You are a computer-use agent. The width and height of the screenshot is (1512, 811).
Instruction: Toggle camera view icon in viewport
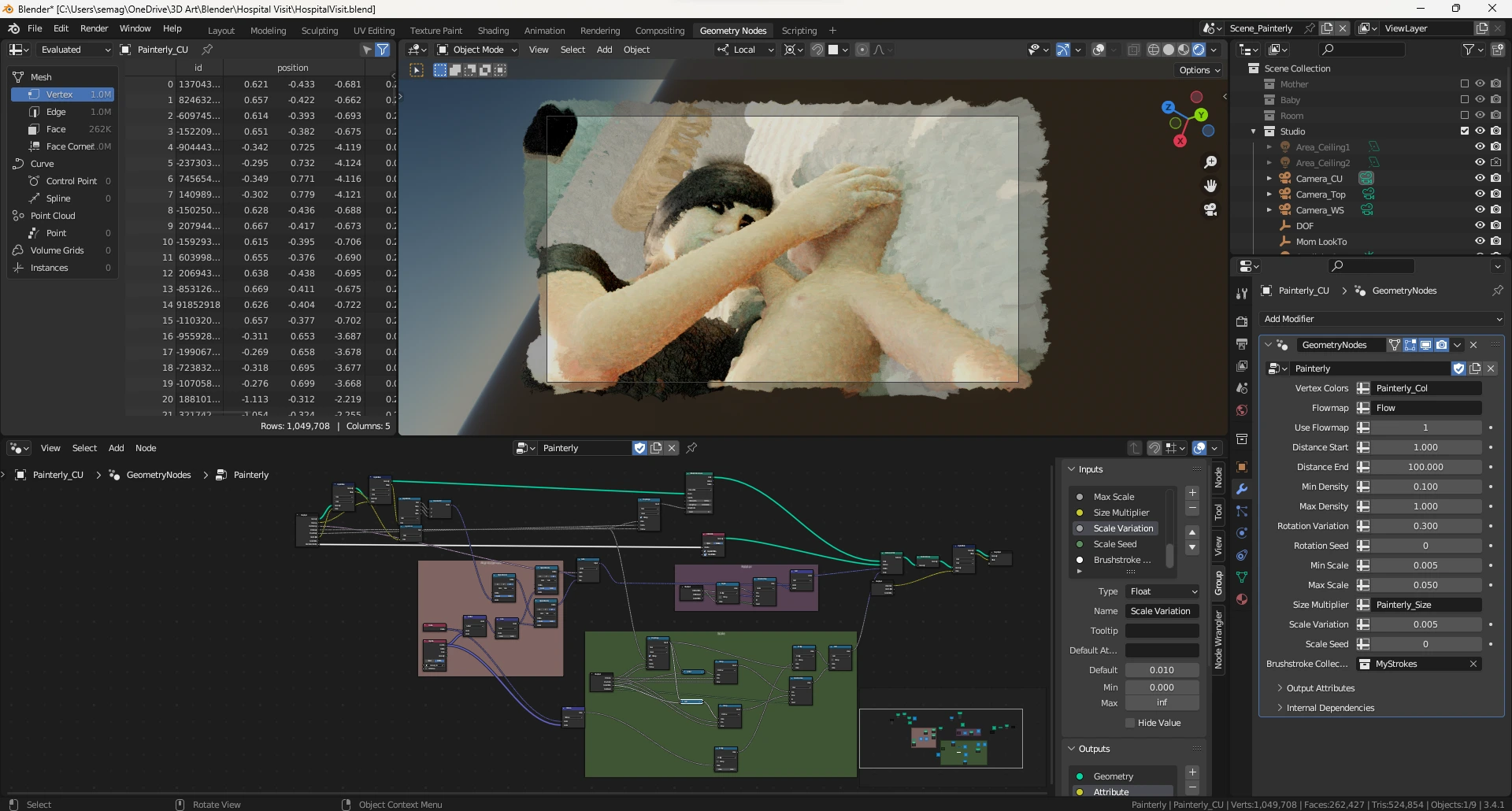pyautogui.click(x=1210, y=209)
